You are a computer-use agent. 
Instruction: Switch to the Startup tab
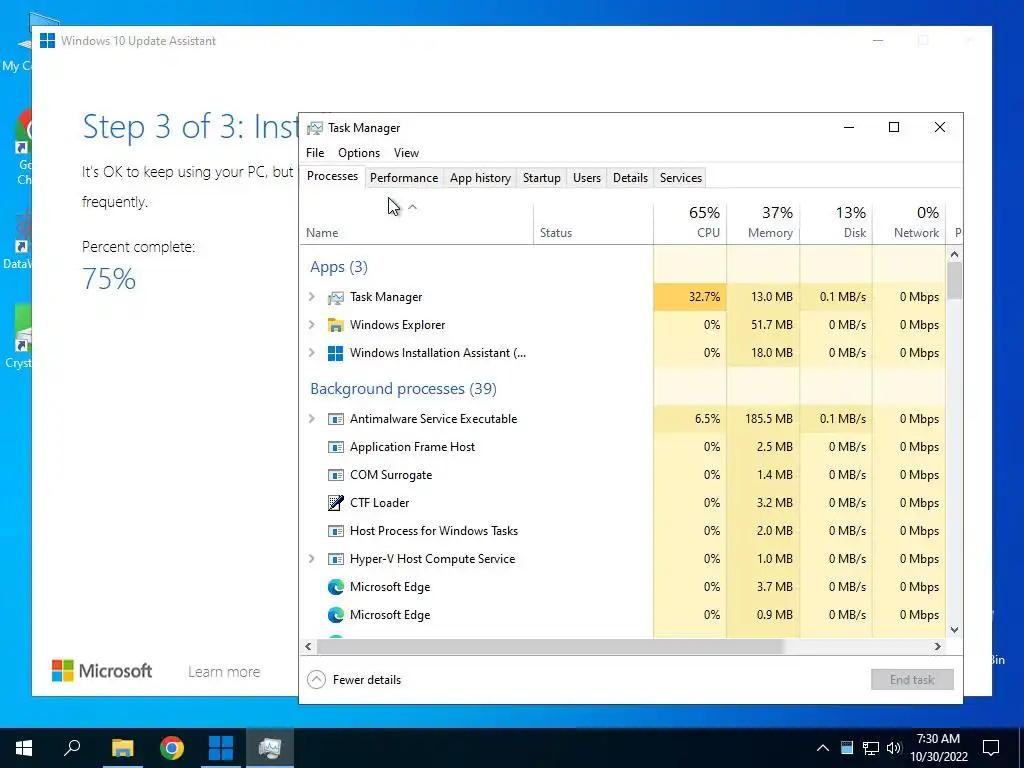[541, 178]
